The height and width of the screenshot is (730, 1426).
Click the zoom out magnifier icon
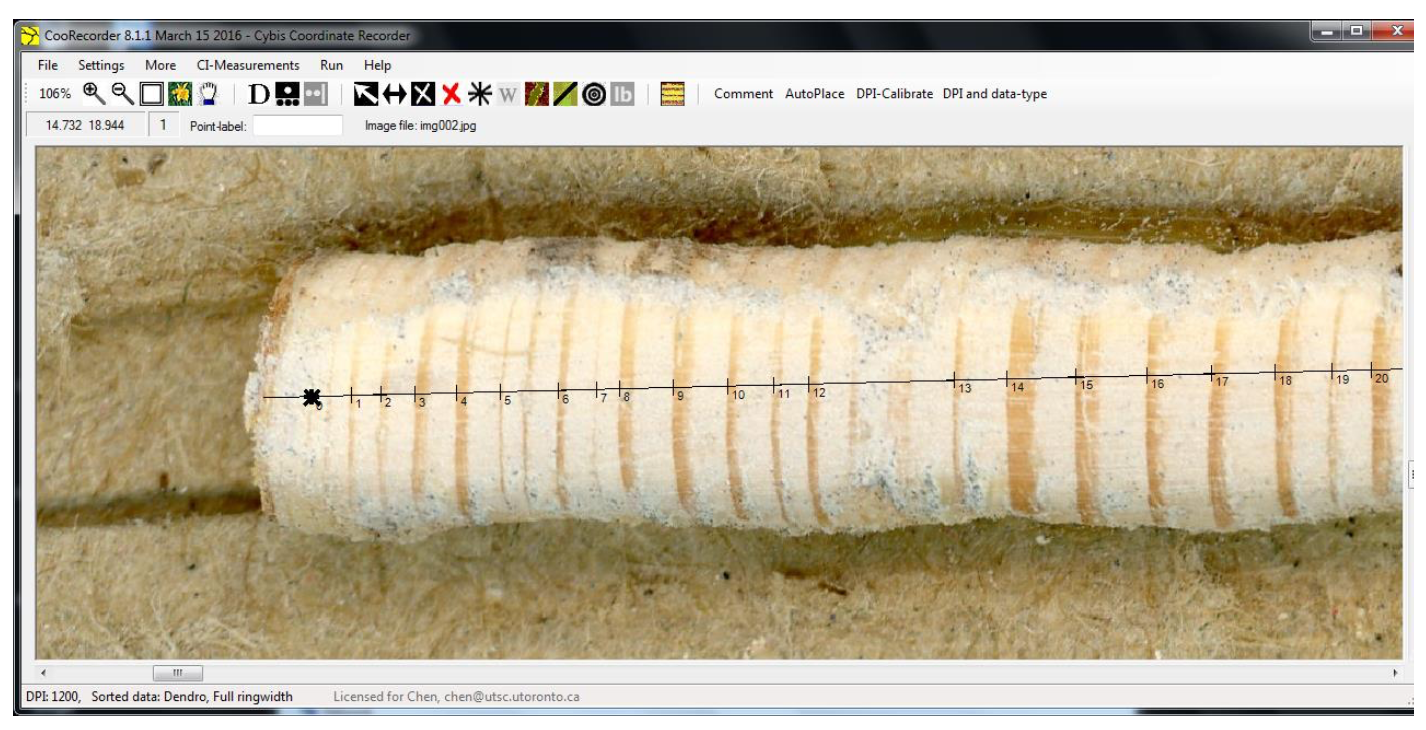point(122,94)
